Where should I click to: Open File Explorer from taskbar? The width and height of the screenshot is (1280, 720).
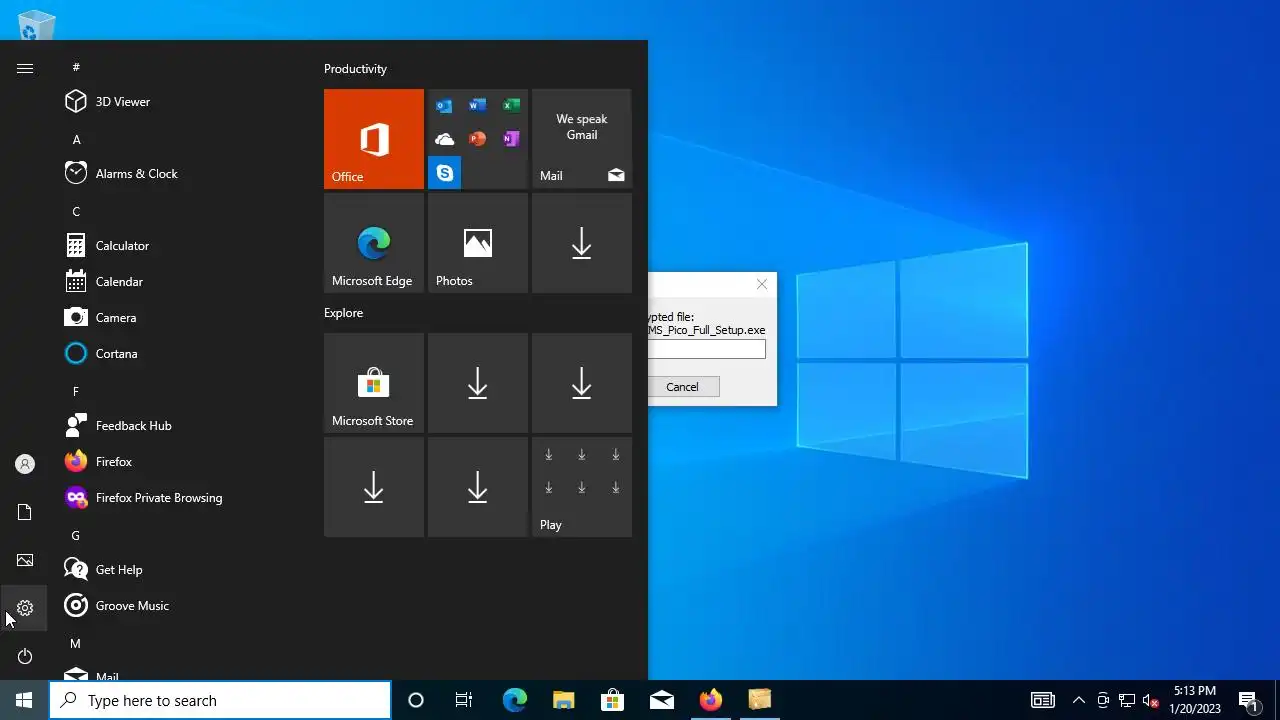[x=563, y=700]
